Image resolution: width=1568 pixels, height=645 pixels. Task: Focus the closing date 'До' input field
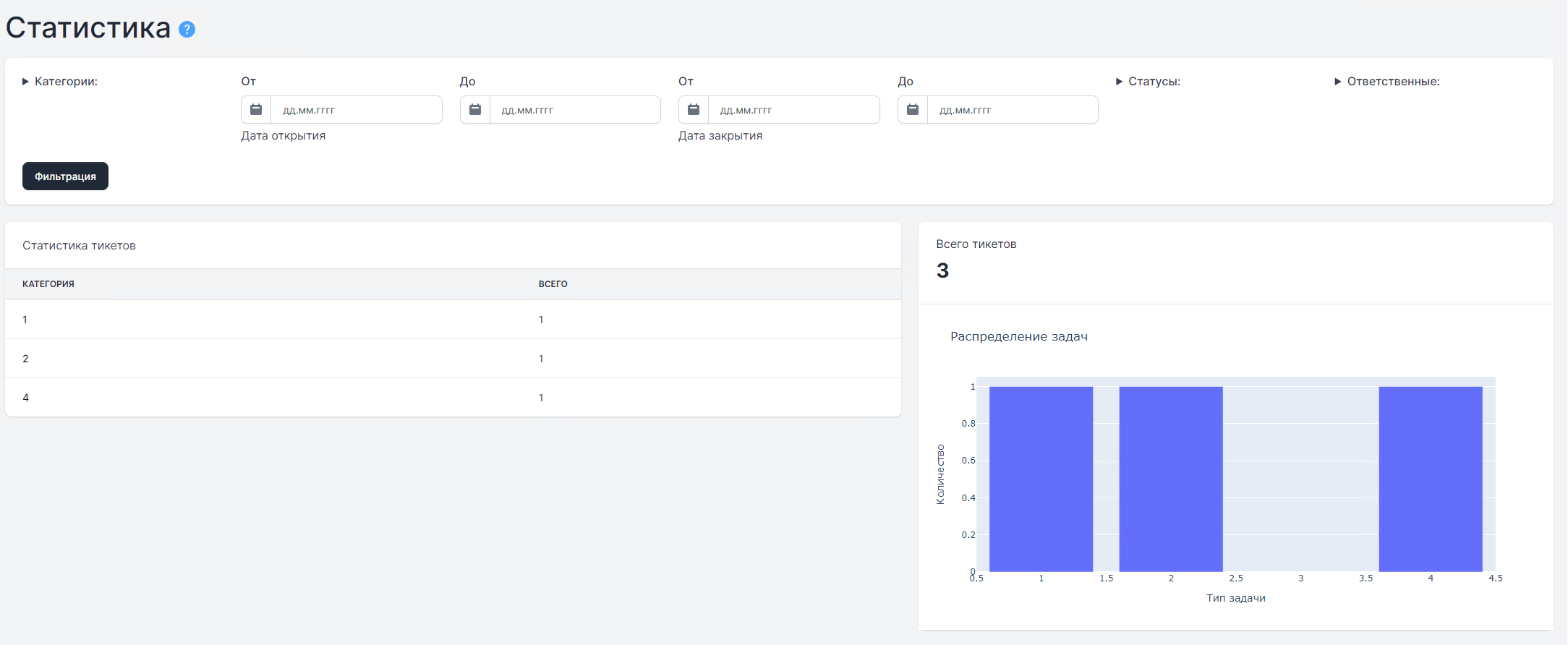(x=1012, y=110)
